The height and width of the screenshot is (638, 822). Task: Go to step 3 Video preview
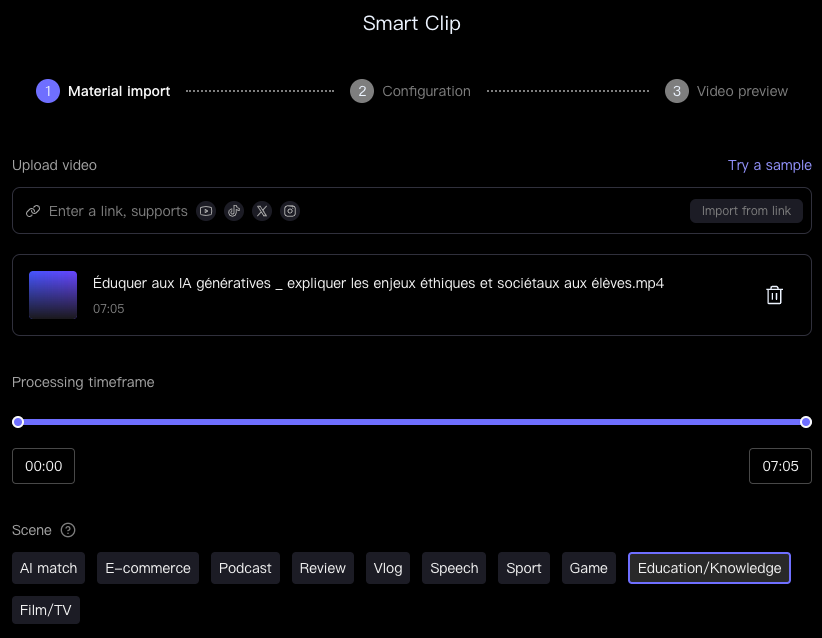[727, 91]
